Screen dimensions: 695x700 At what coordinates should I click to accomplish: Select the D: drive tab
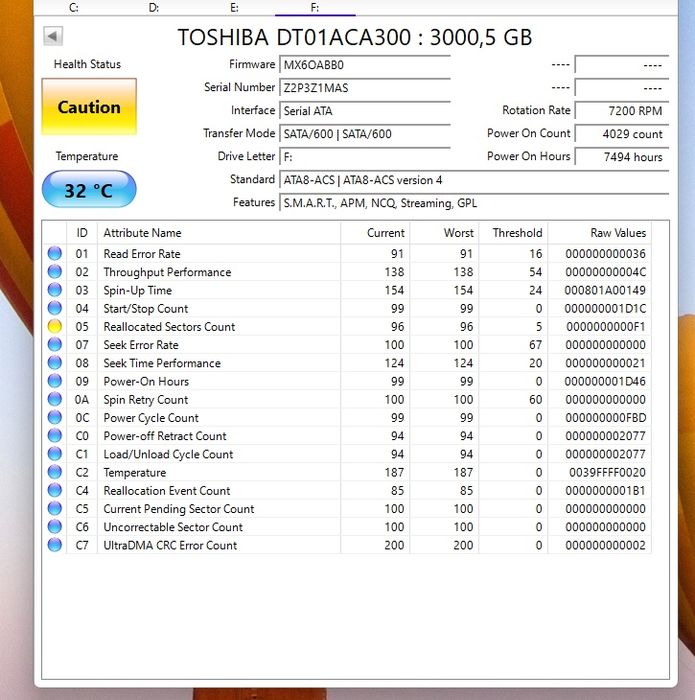(x=154, y=8)
